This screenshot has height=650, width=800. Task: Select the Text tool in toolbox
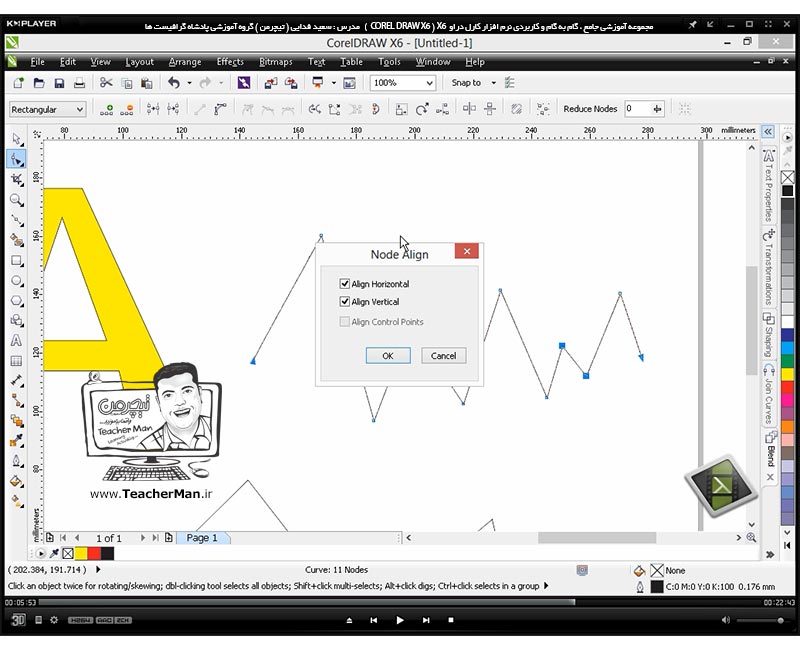16,341
